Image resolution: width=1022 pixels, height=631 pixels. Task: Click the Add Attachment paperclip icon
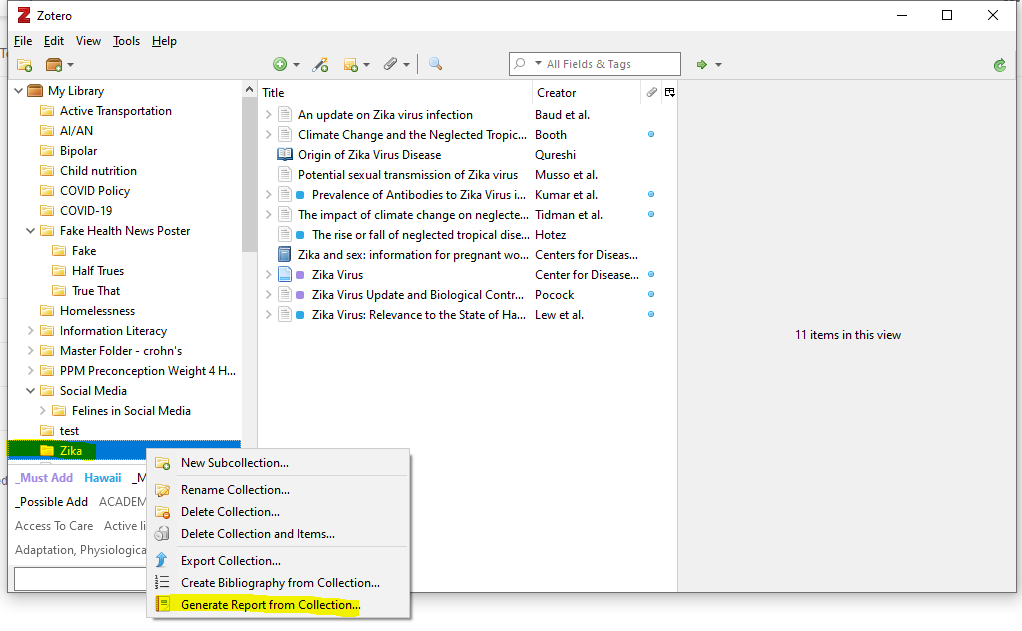[x=390, y=64]
